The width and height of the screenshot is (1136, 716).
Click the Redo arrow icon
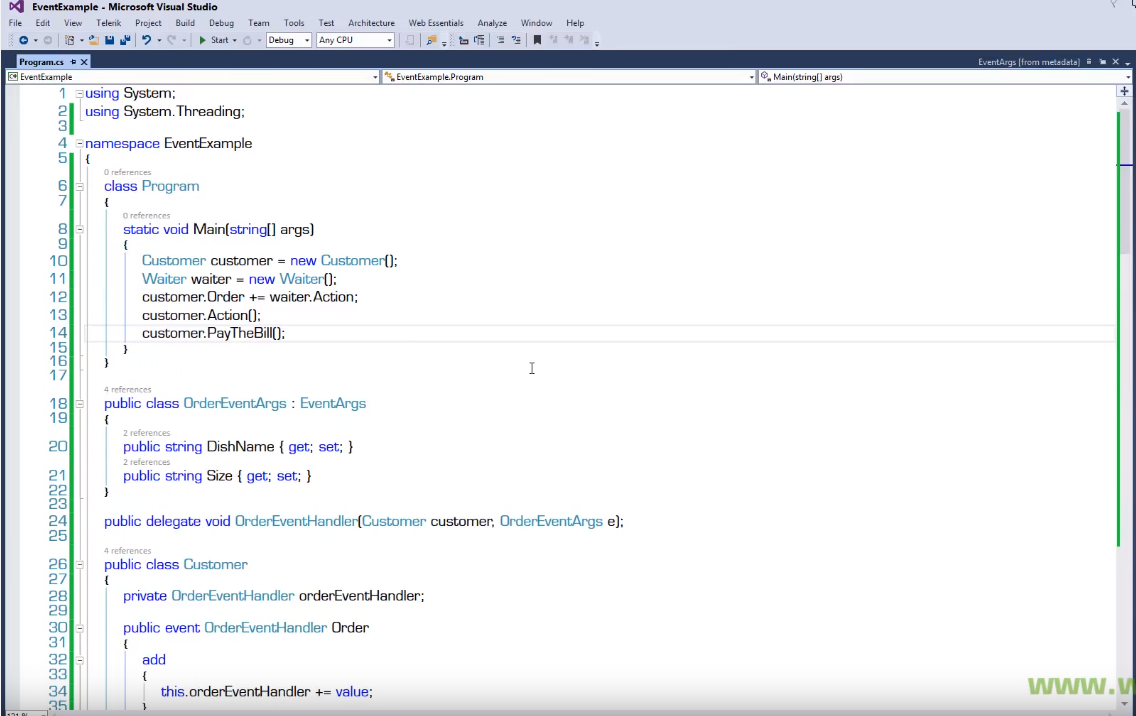[x=172, y=41]
